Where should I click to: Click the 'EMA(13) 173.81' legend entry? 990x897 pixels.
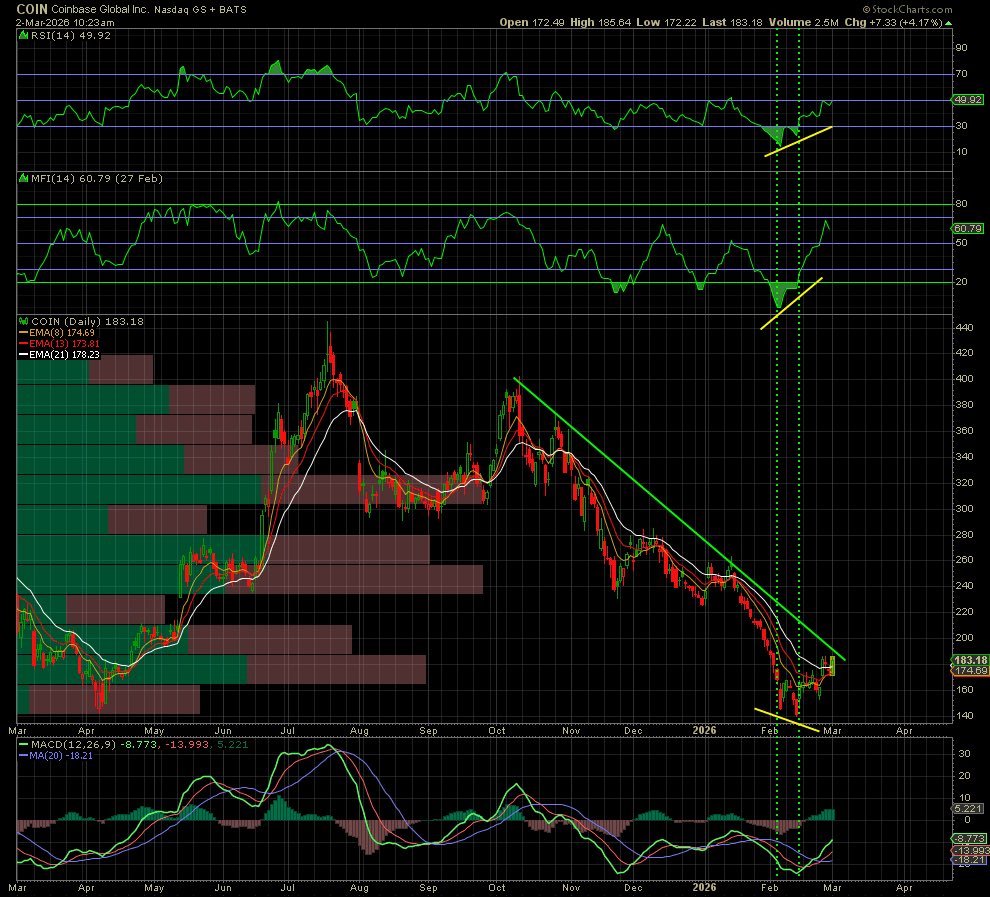[64, 343]
